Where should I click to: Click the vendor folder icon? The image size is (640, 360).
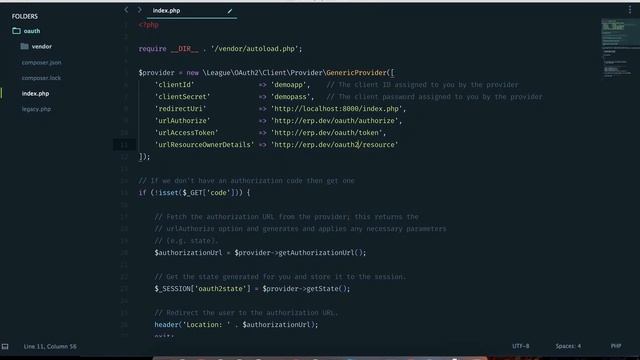24,46
